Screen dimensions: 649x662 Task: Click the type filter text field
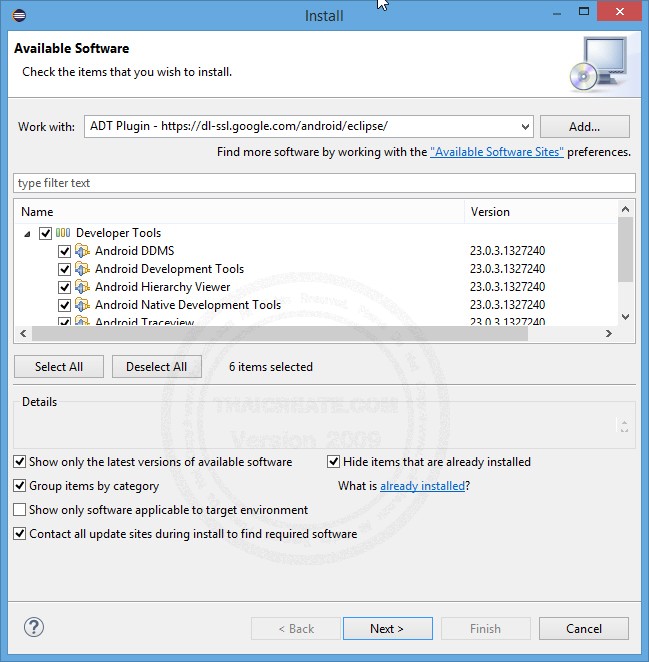[x=324, y=183]
